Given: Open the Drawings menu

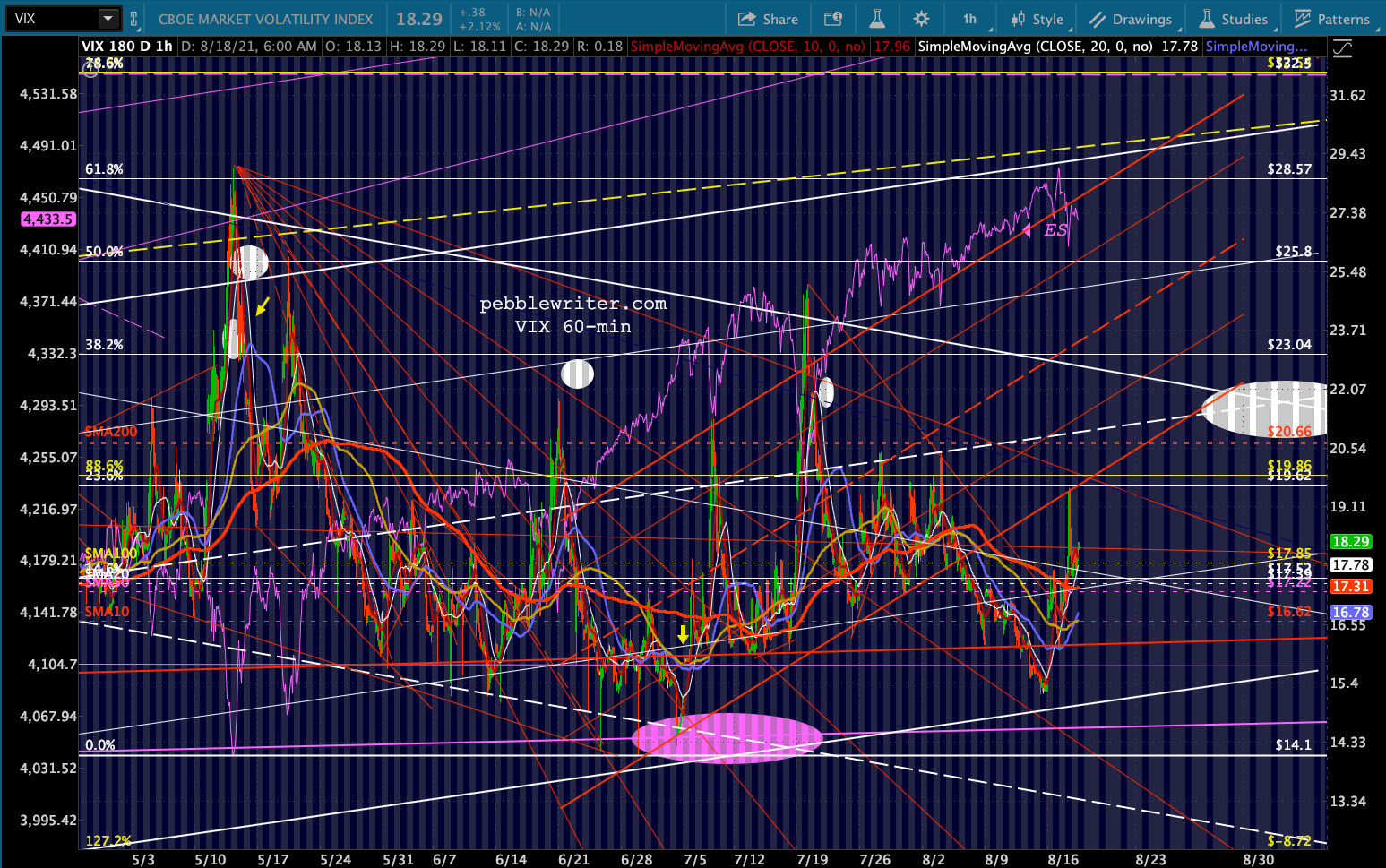Looking at the screenshot, I should pos(1131,19).
